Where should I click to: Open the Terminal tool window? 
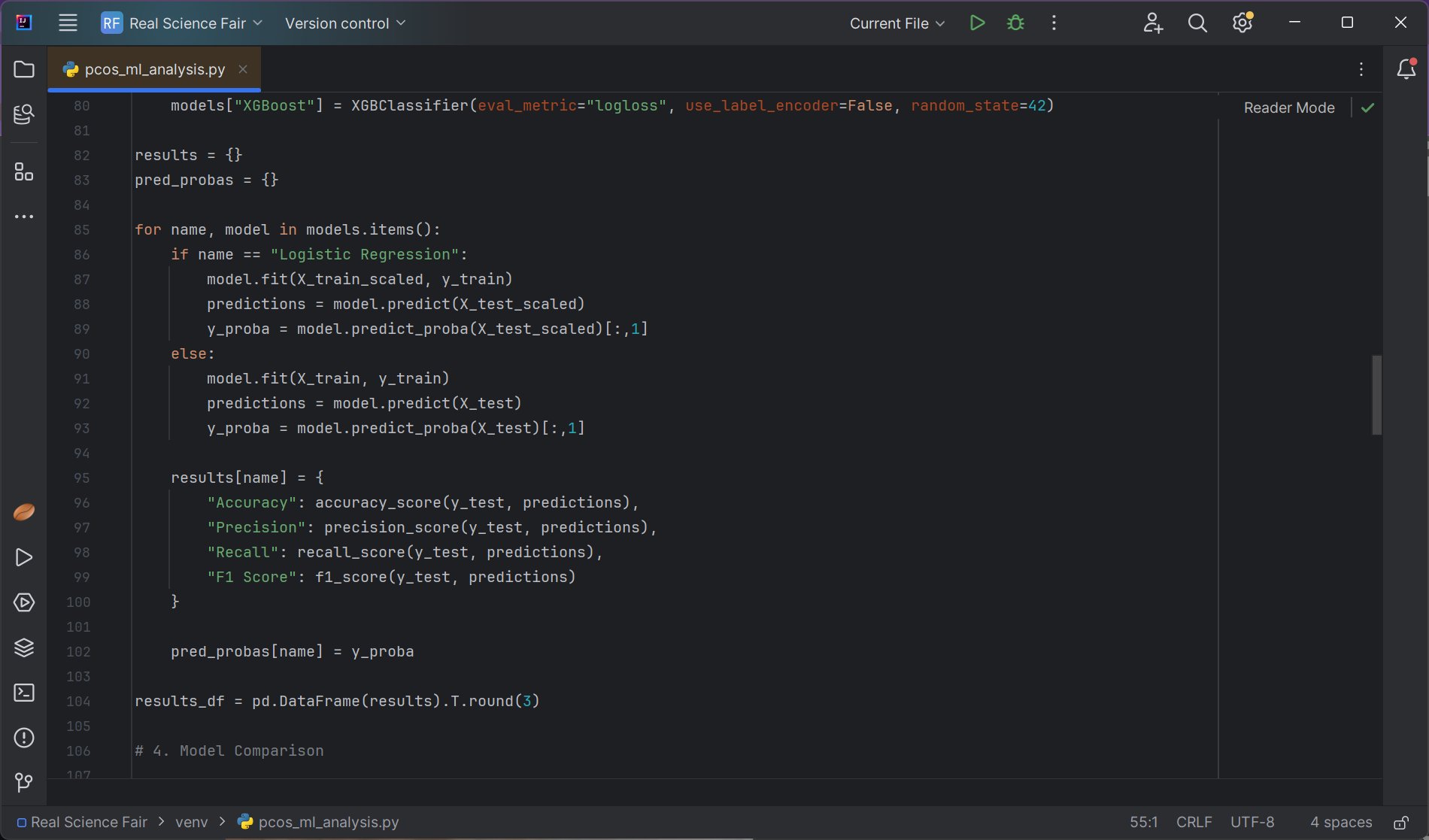point(24,693)
